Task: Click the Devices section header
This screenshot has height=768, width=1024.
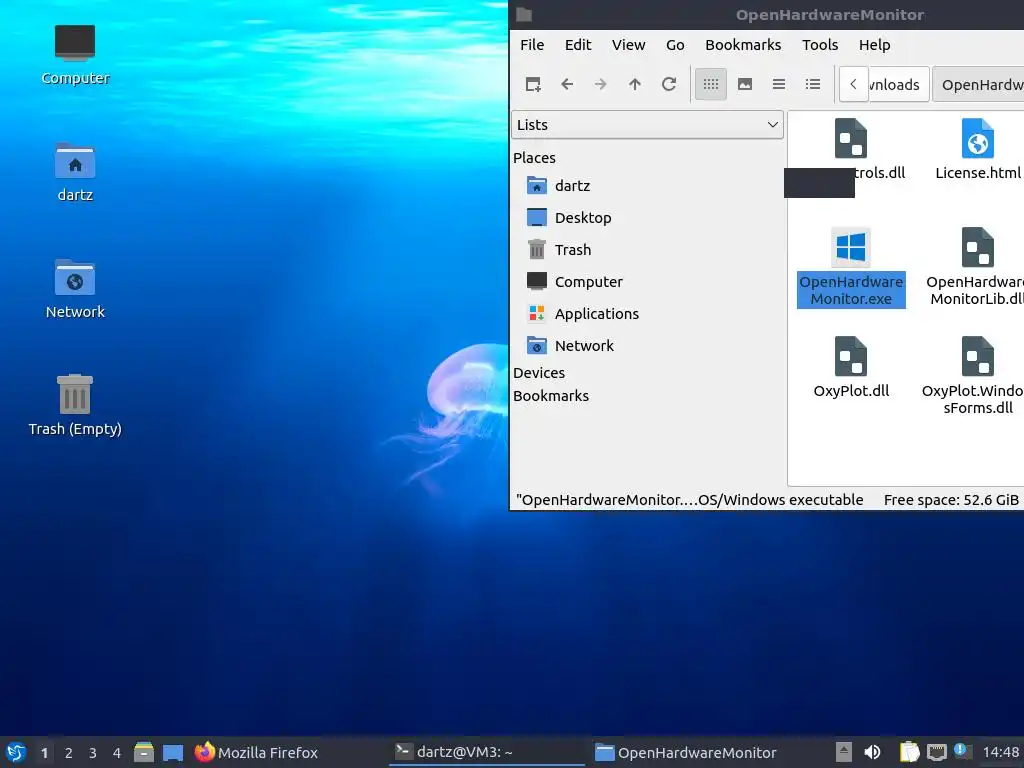Action: point(539,373)
